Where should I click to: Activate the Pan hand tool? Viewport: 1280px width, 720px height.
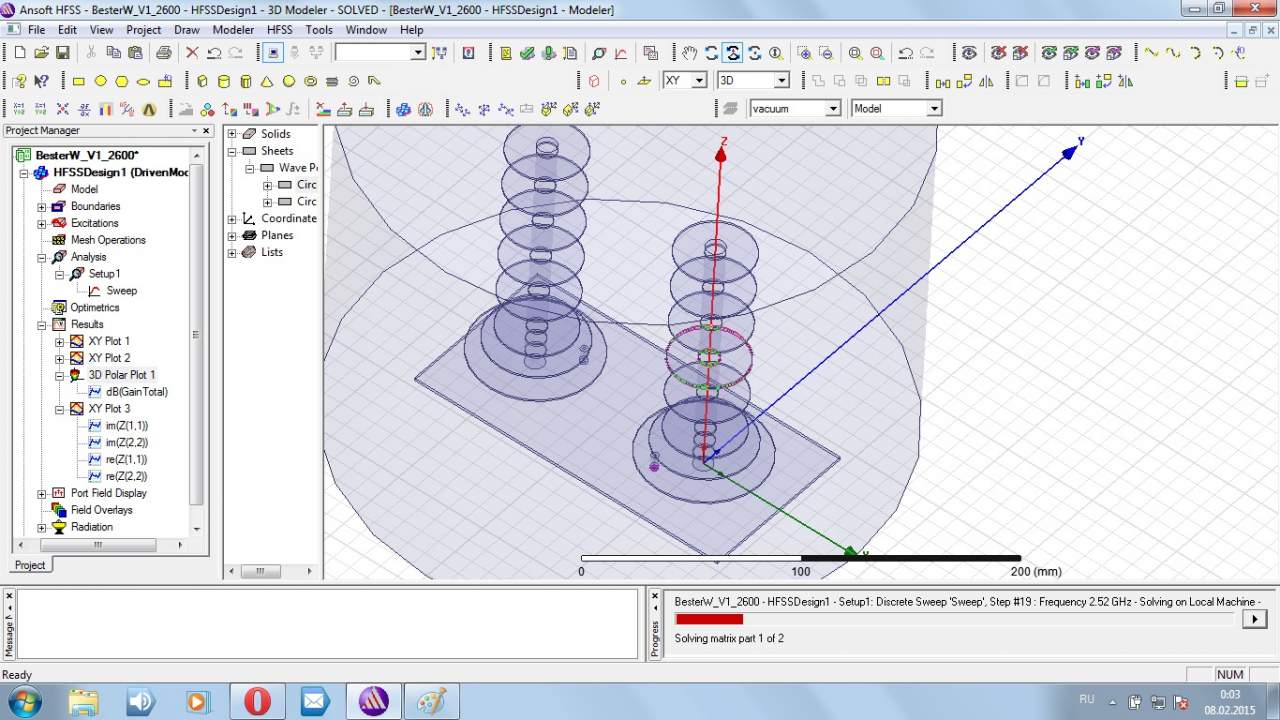[690, 53]
